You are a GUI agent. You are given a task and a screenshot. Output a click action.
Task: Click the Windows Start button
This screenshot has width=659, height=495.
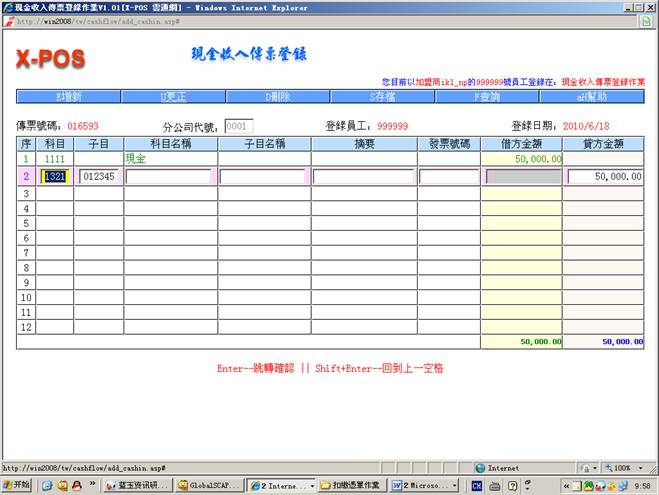click(17, 485)
